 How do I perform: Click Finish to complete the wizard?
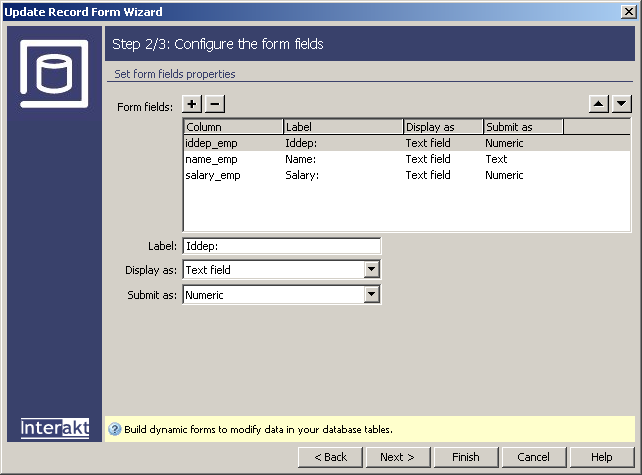coord(466,457)
